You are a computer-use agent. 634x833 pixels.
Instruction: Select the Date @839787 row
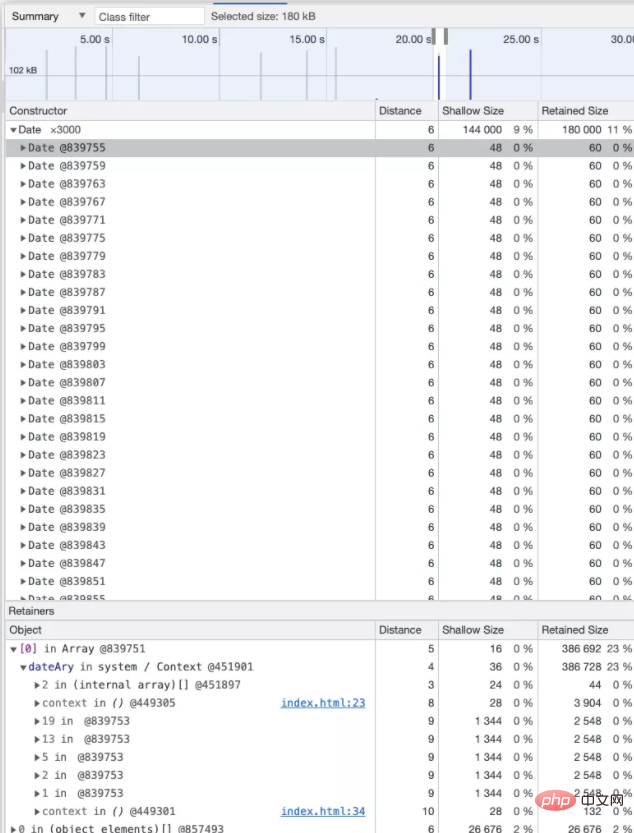click(x=319, y=292)
